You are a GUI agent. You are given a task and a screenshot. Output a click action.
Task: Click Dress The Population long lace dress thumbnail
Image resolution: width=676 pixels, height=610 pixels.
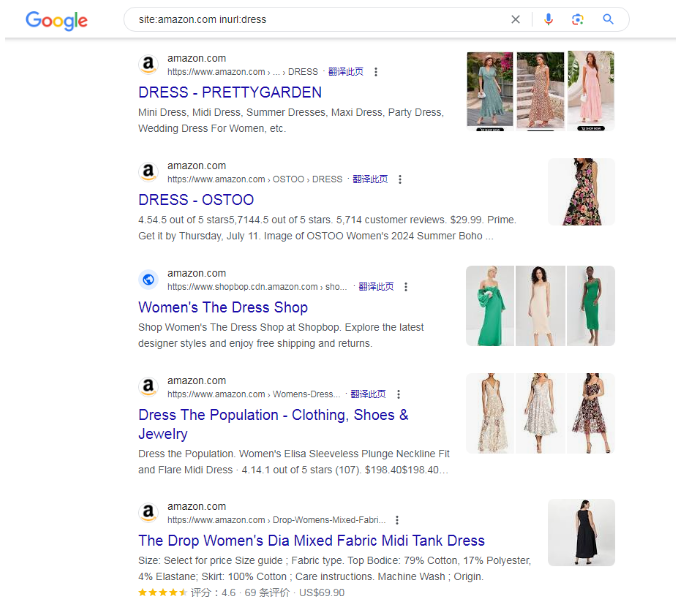coord(490,413)
